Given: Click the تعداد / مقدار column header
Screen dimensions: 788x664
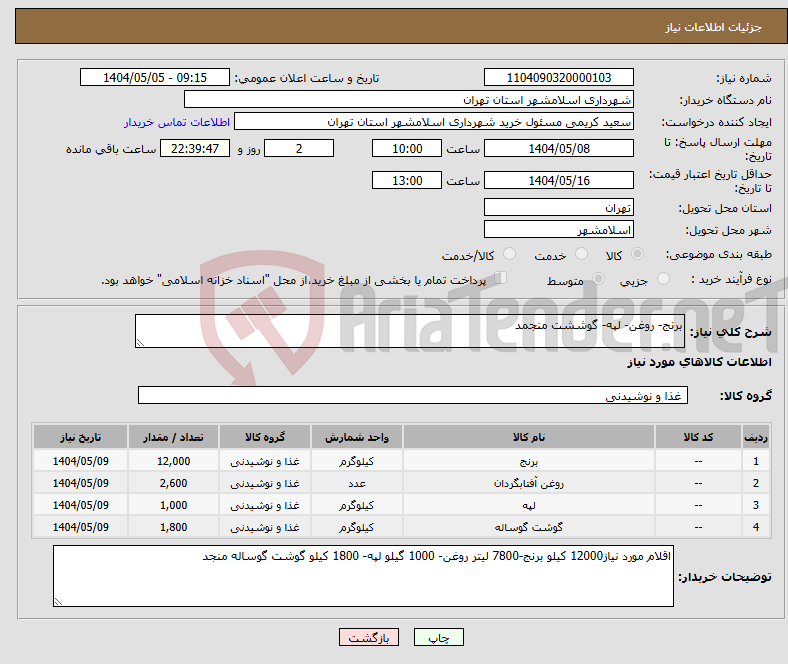Looking at the screenshot, I should point(173,437).
